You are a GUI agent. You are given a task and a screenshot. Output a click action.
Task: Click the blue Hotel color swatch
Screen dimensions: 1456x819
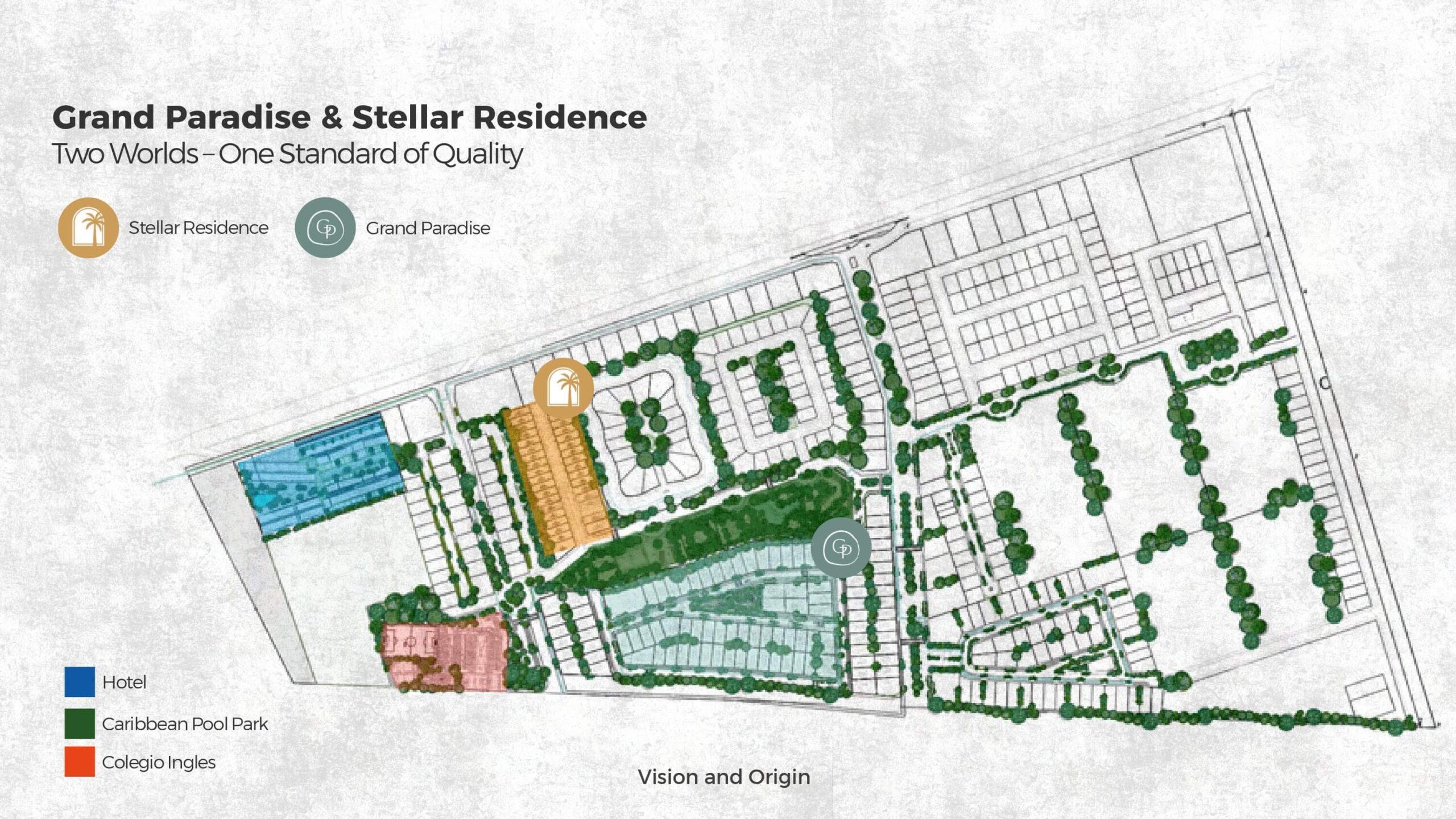pos(80,682)
